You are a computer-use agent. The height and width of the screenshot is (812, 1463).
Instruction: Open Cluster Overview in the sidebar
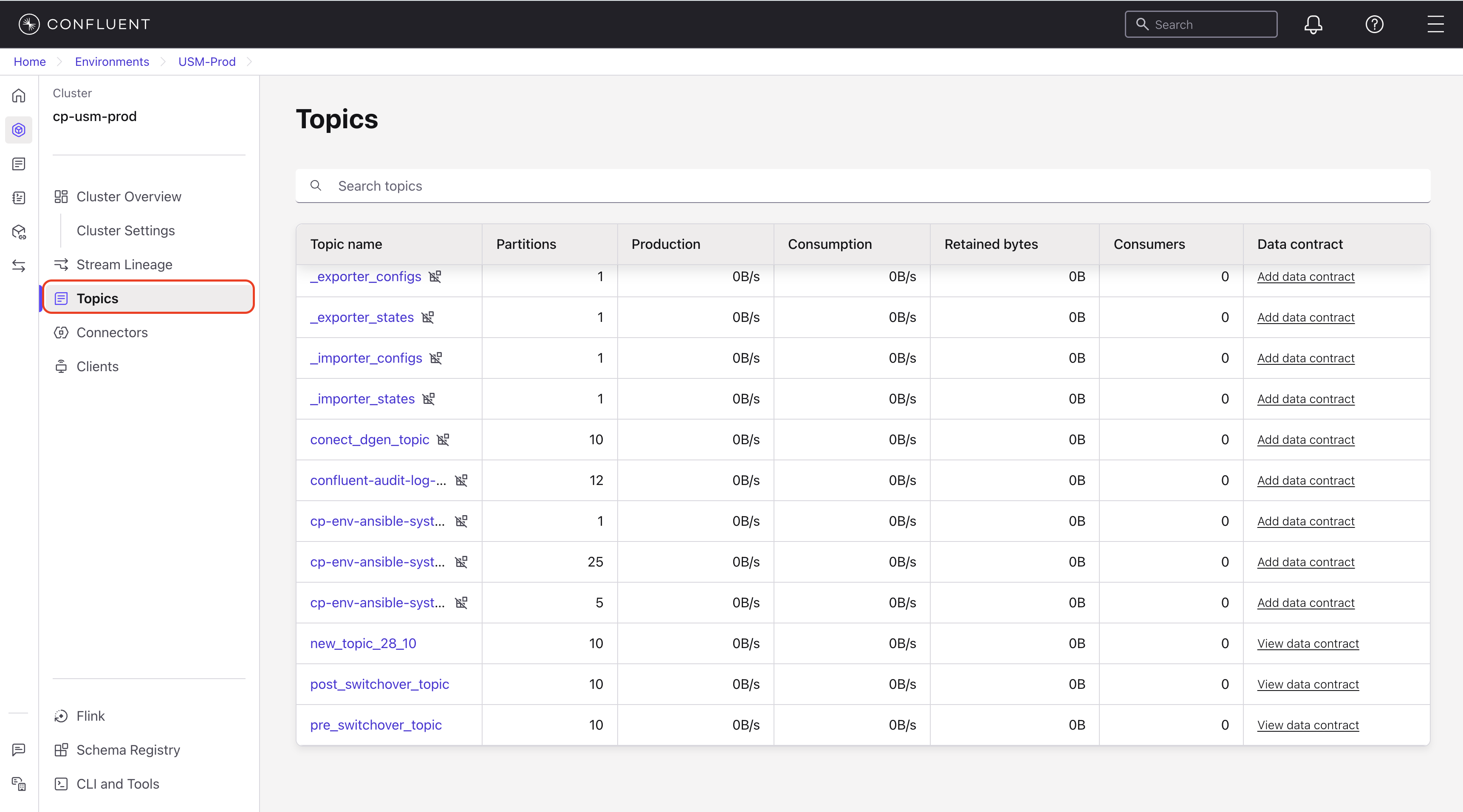(x=129, y=197)
